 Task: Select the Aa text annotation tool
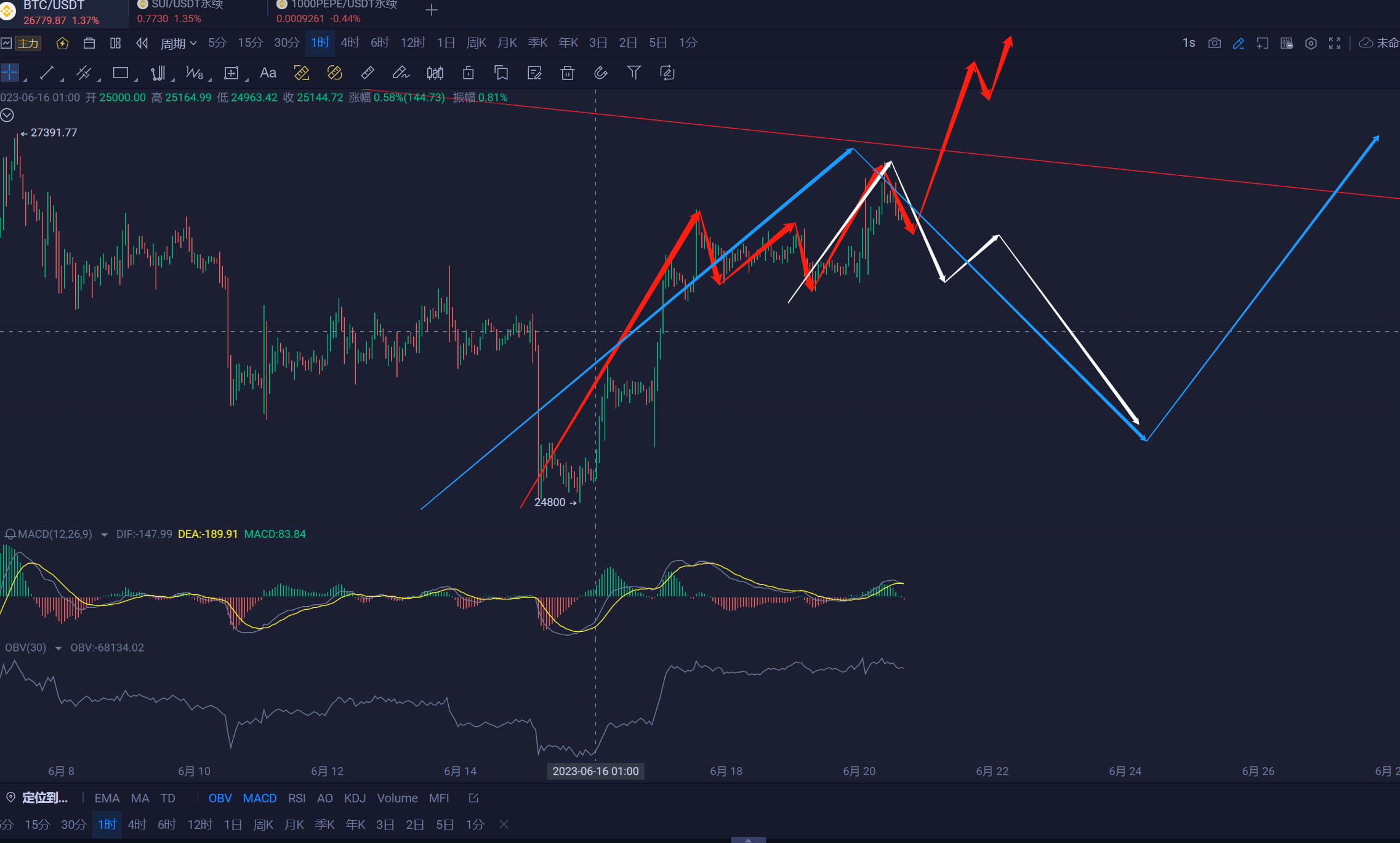click(268, 73)
